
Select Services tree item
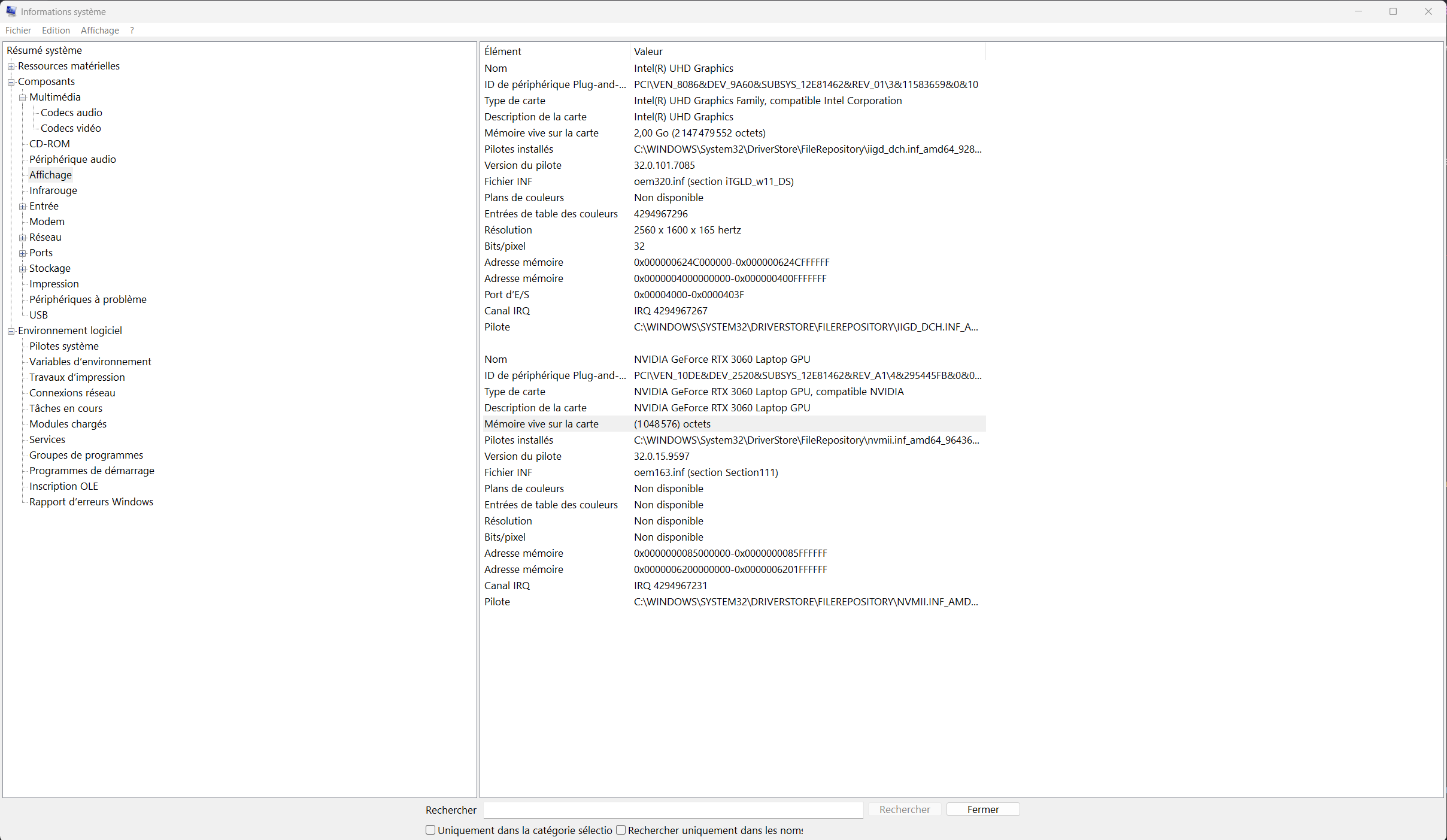point(47,439)
